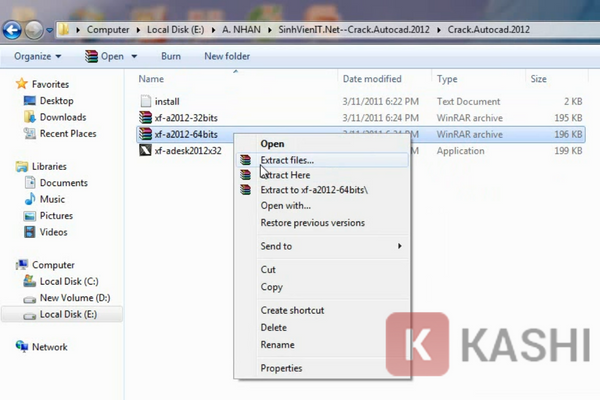Expand arrow before Crack.Autocad.2012 breadcrumb
This screenshot has width=600, height=400.
[439, 30]
